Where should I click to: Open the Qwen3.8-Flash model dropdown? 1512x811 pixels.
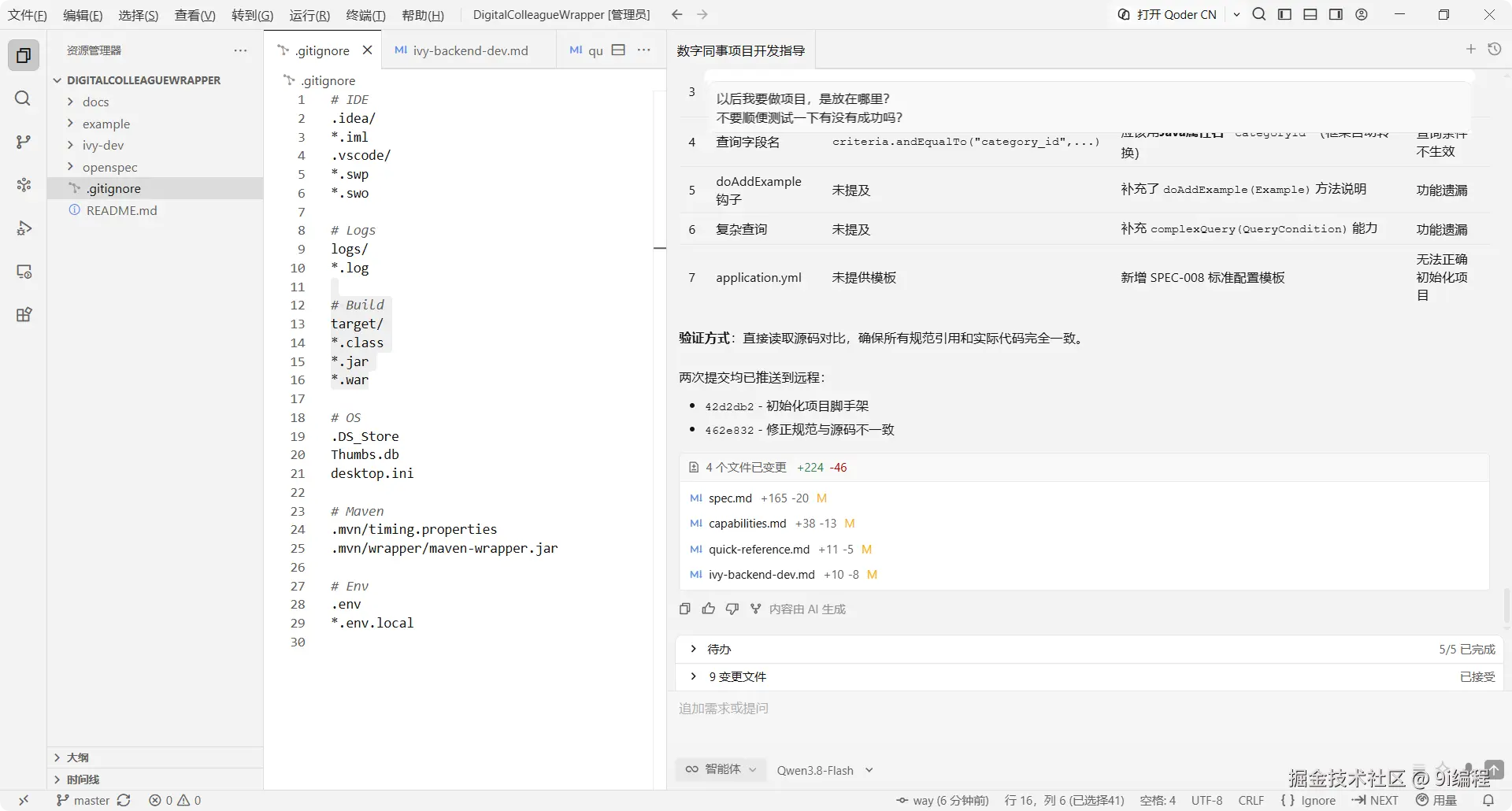pyautogui.click(x=825, y=770)
